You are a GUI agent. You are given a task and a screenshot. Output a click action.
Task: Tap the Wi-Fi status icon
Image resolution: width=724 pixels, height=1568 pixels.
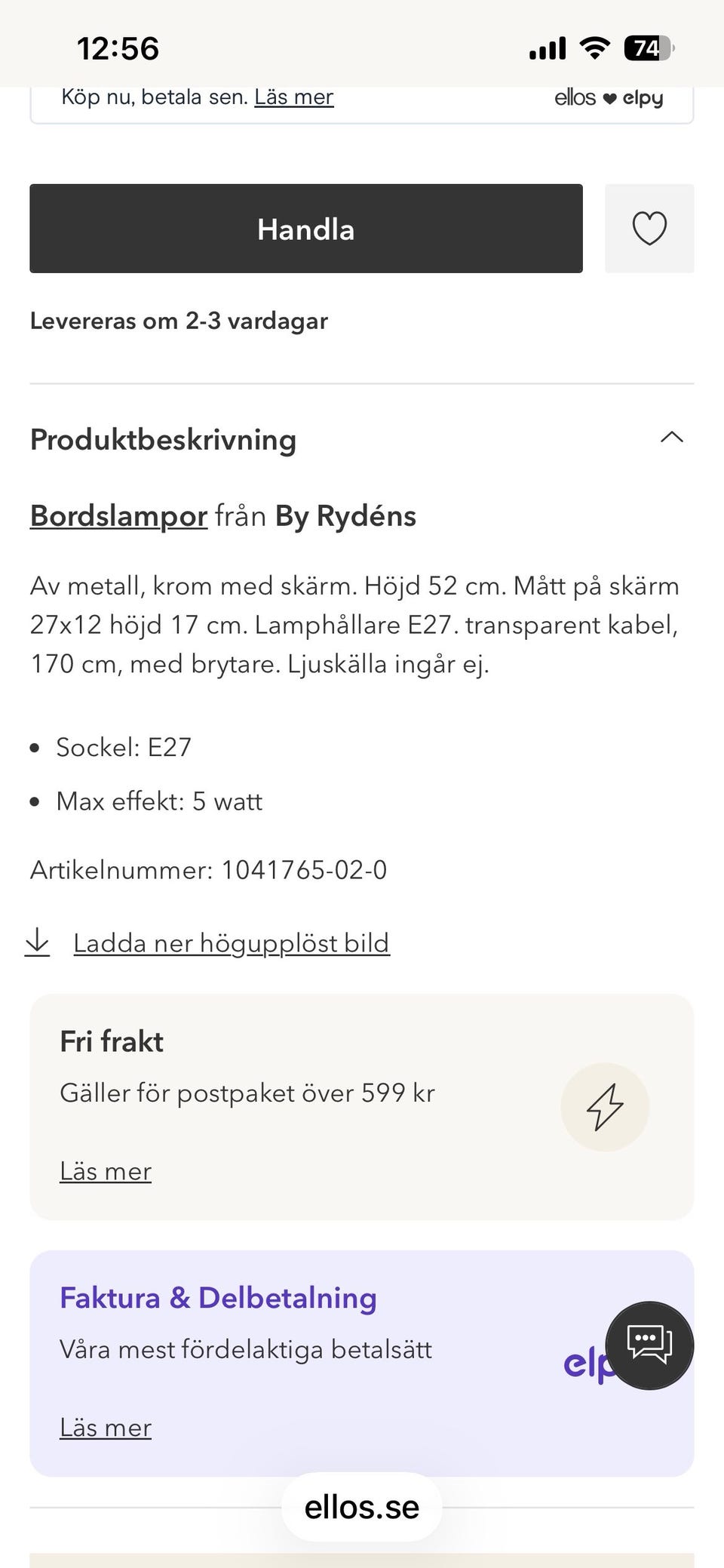[594, 48]
